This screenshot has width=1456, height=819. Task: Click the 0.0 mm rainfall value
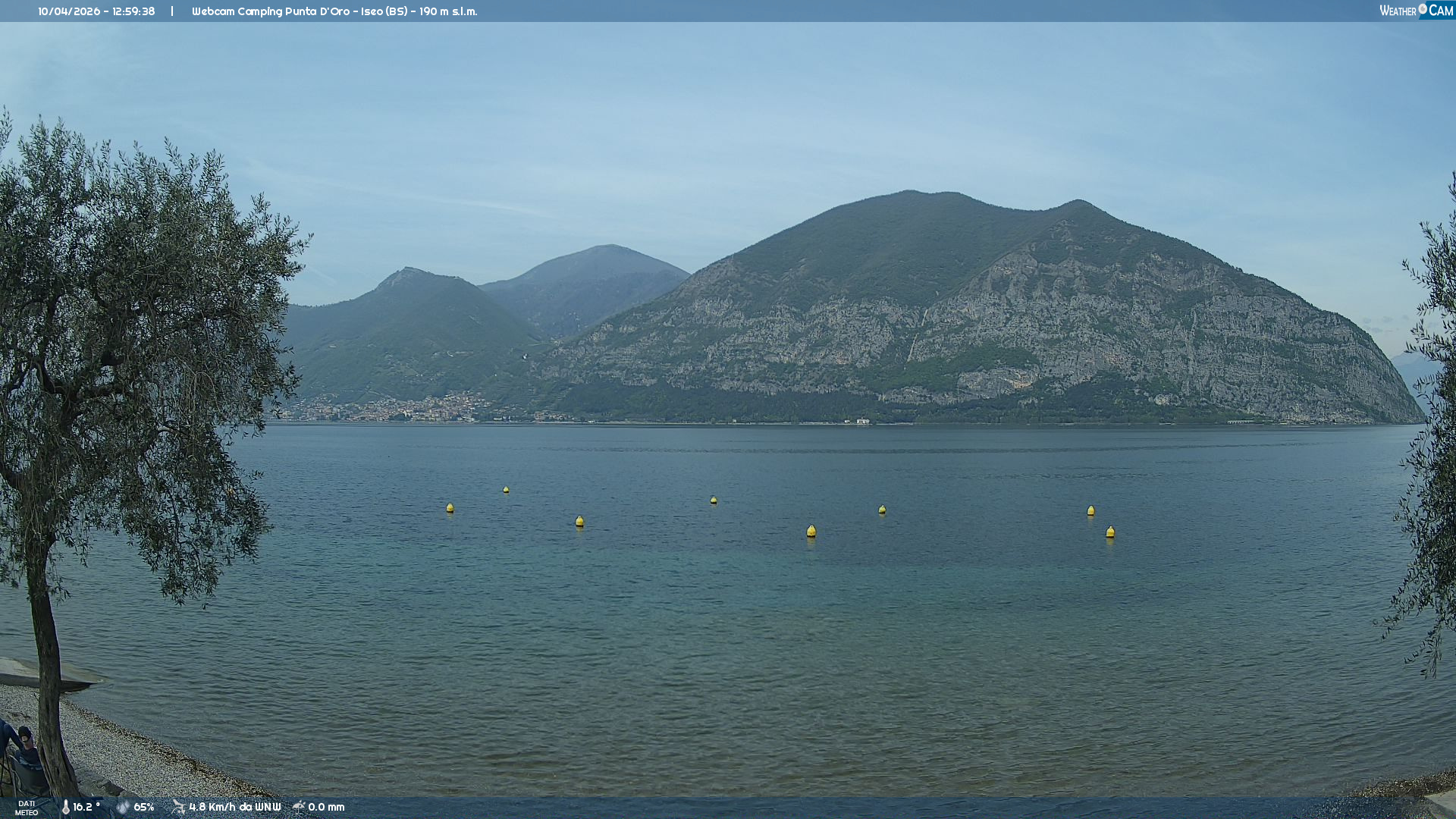coord(326,807)
